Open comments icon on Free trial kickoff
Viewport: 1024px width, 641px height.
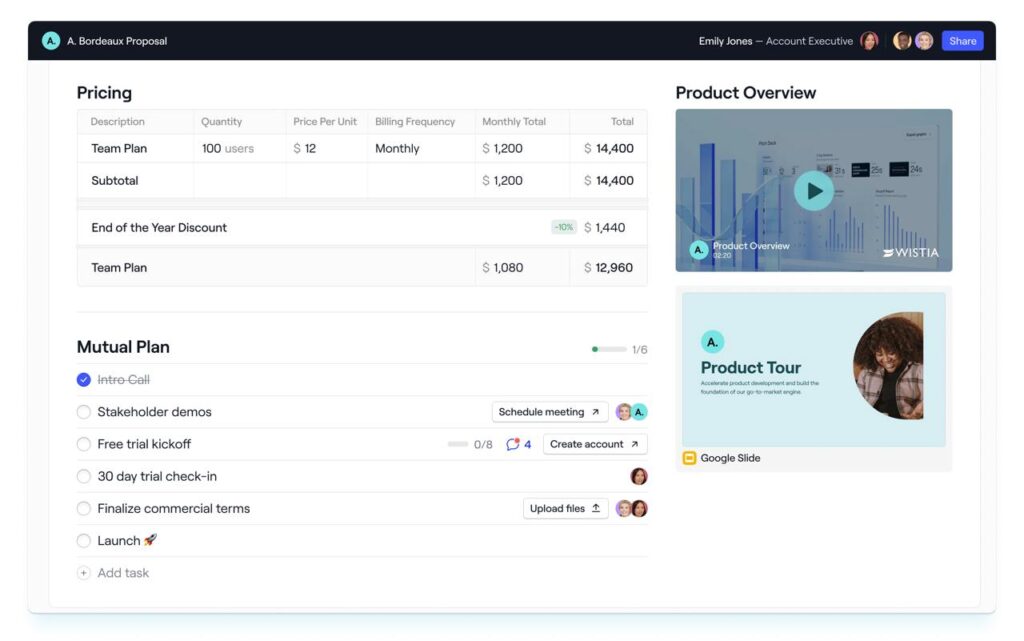point(513,444)
